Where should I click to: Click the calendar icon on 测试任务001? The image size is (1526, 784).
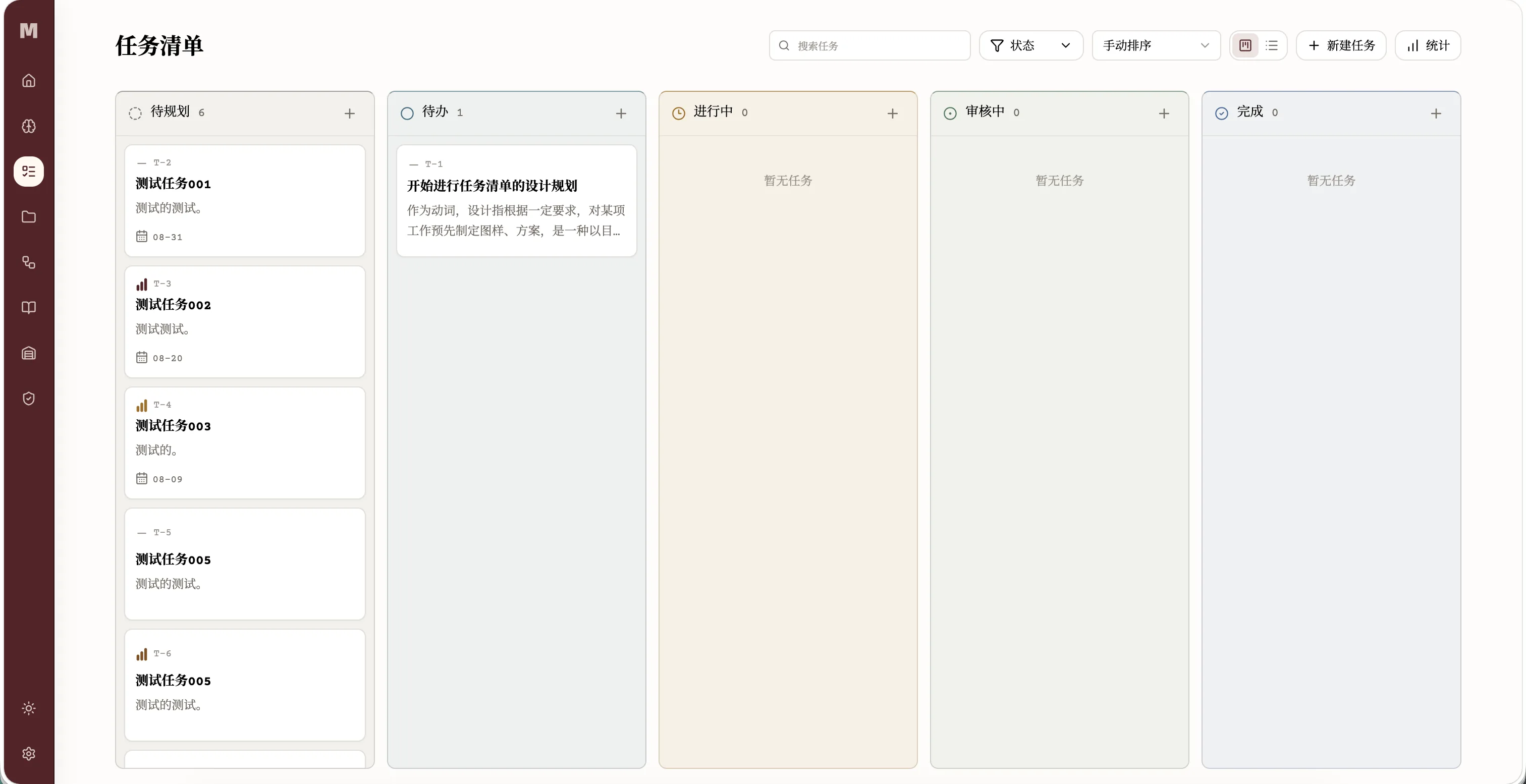click(142, 236)
